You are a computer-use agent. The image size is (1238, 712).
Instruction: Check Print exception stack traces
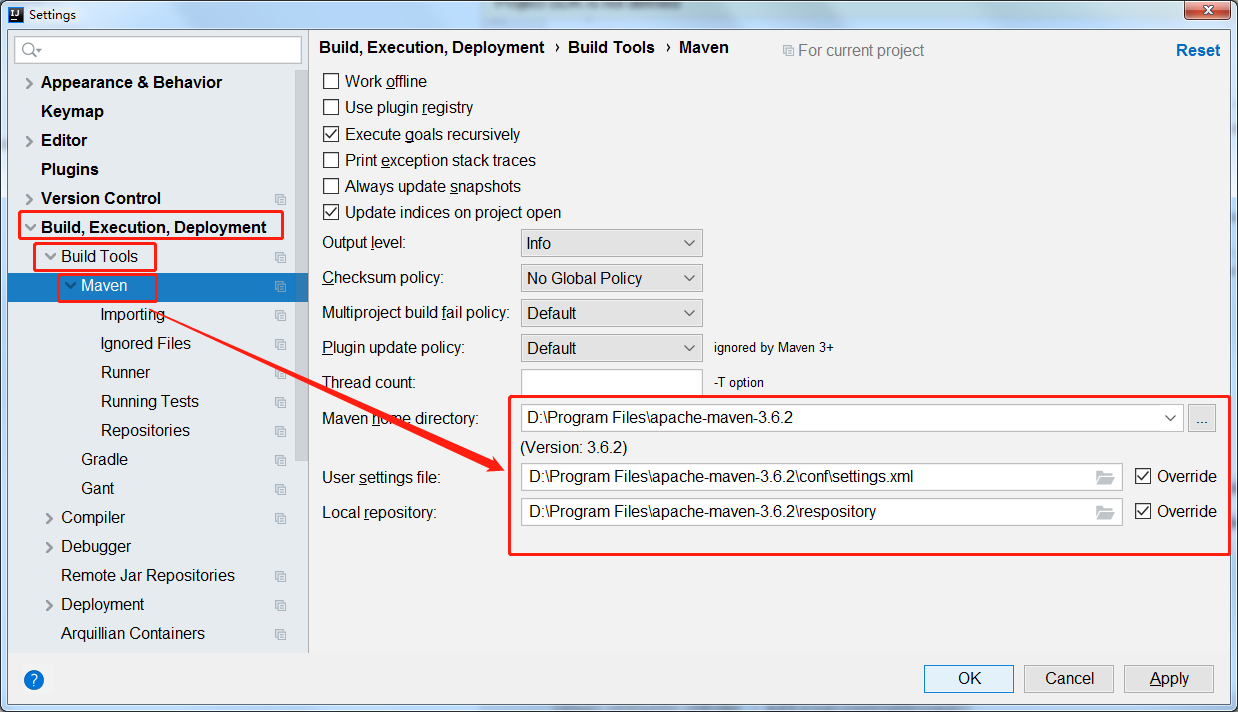click(x=331, y=160)
